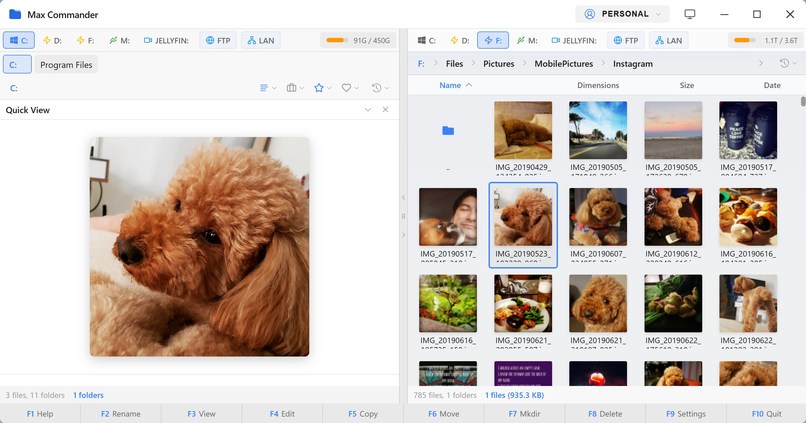Click Instagram in breadcrumb path
The image size is (806, 423).
click(633, 64)
